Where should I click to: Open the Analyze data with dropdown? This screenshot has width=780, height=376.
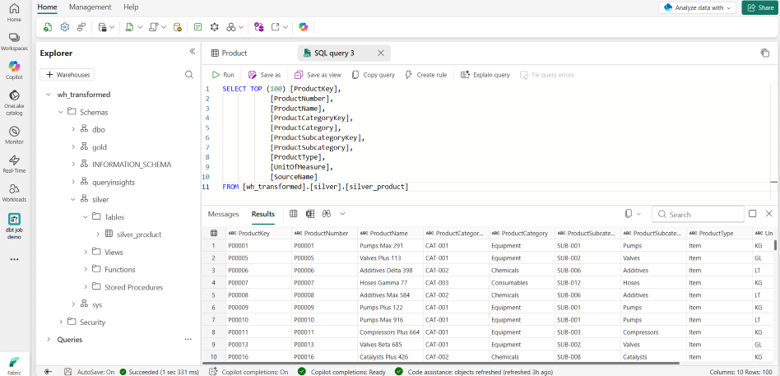click(697, 8)
